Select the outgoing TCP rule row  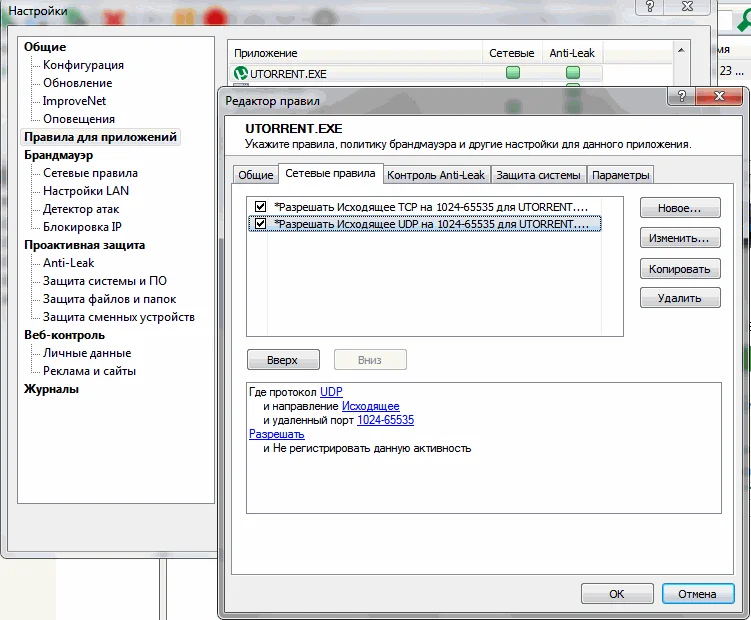tap(425, 207)
